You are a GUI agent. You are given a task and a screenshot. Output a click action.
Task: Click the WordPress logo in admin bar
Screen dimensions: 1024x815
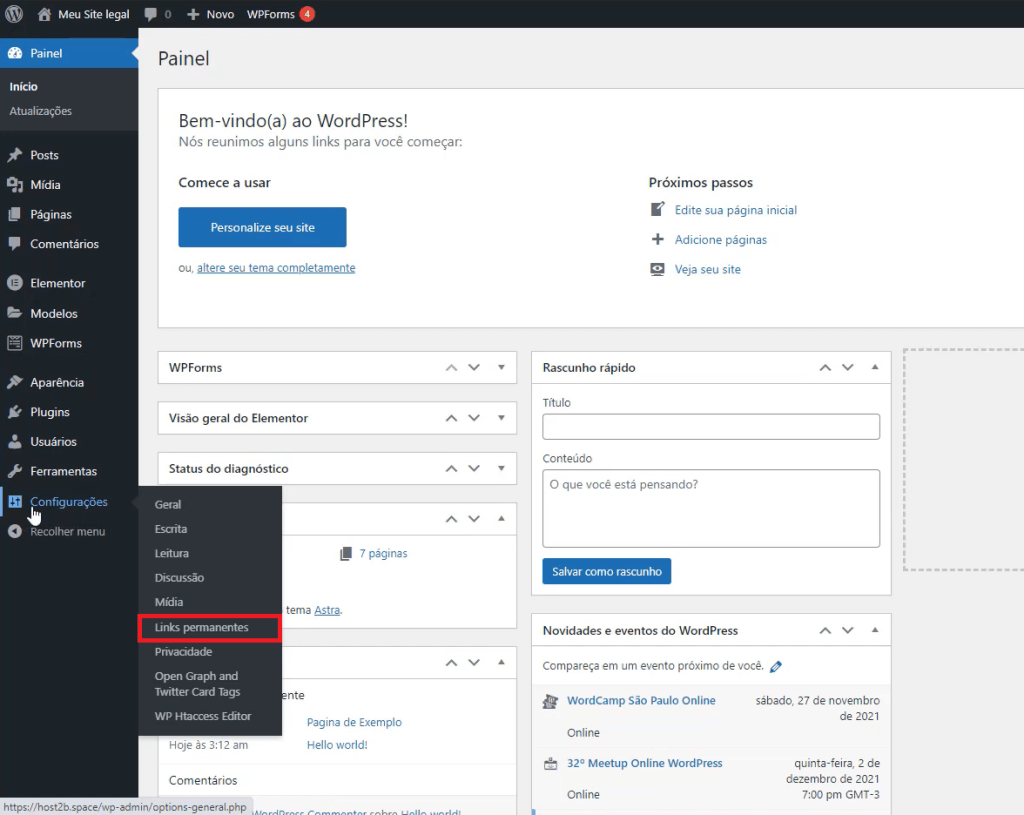click(14, 14)
